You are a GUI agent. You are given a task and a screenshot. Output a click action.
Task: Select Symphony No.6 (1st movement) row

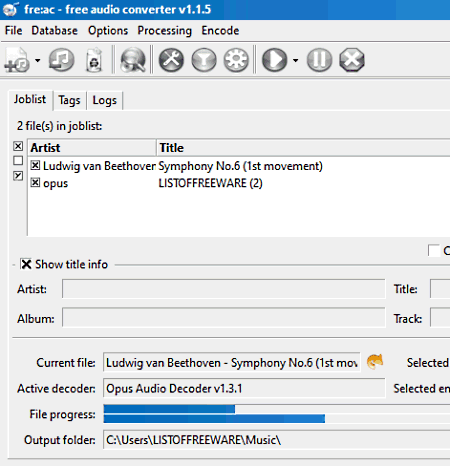pos(239,166)
